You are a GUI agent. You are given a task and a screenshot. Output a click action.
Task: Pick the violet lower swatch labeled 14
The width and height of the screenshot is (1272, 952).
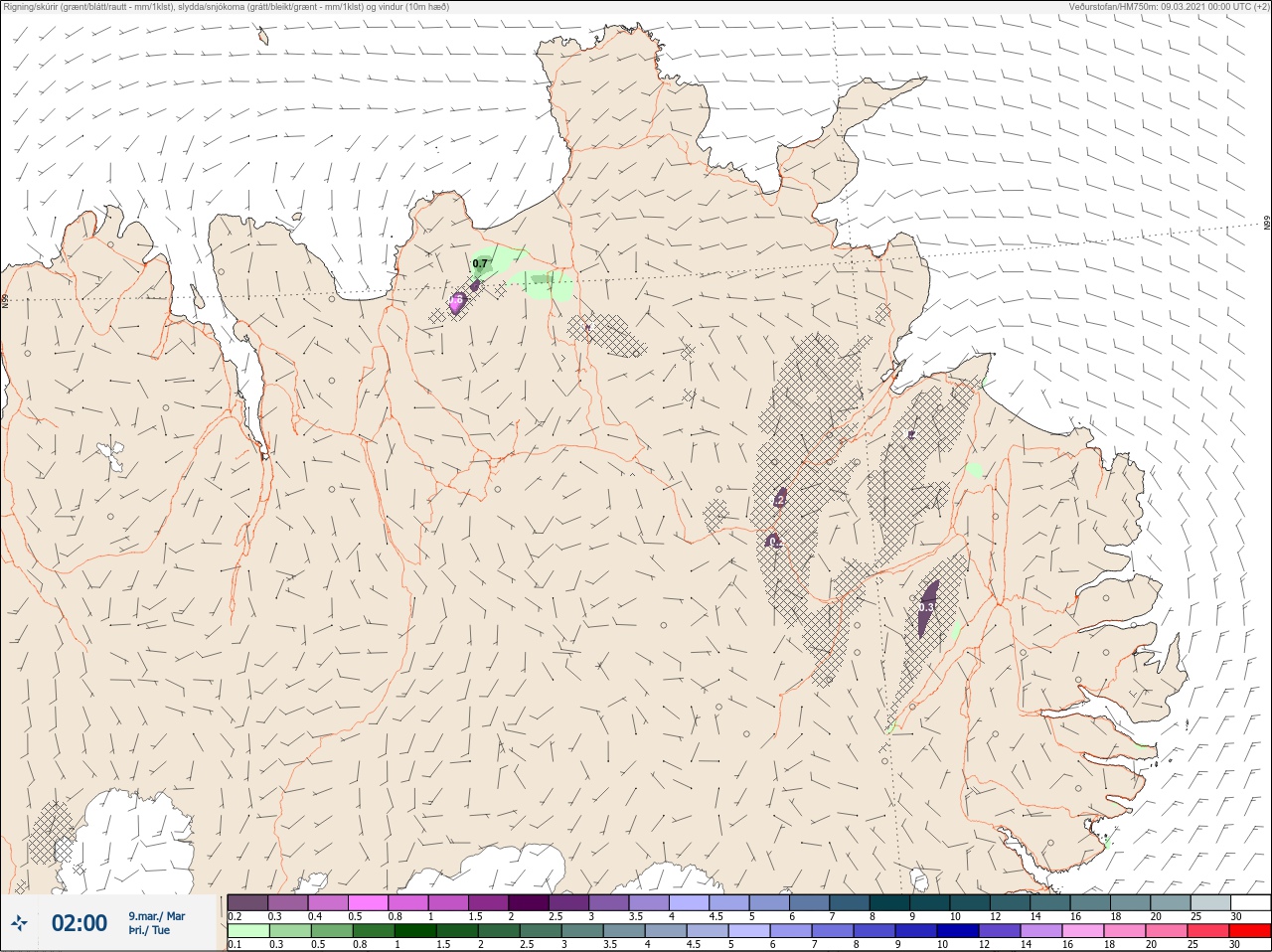pyautogui.click(x=1041, y=931)
